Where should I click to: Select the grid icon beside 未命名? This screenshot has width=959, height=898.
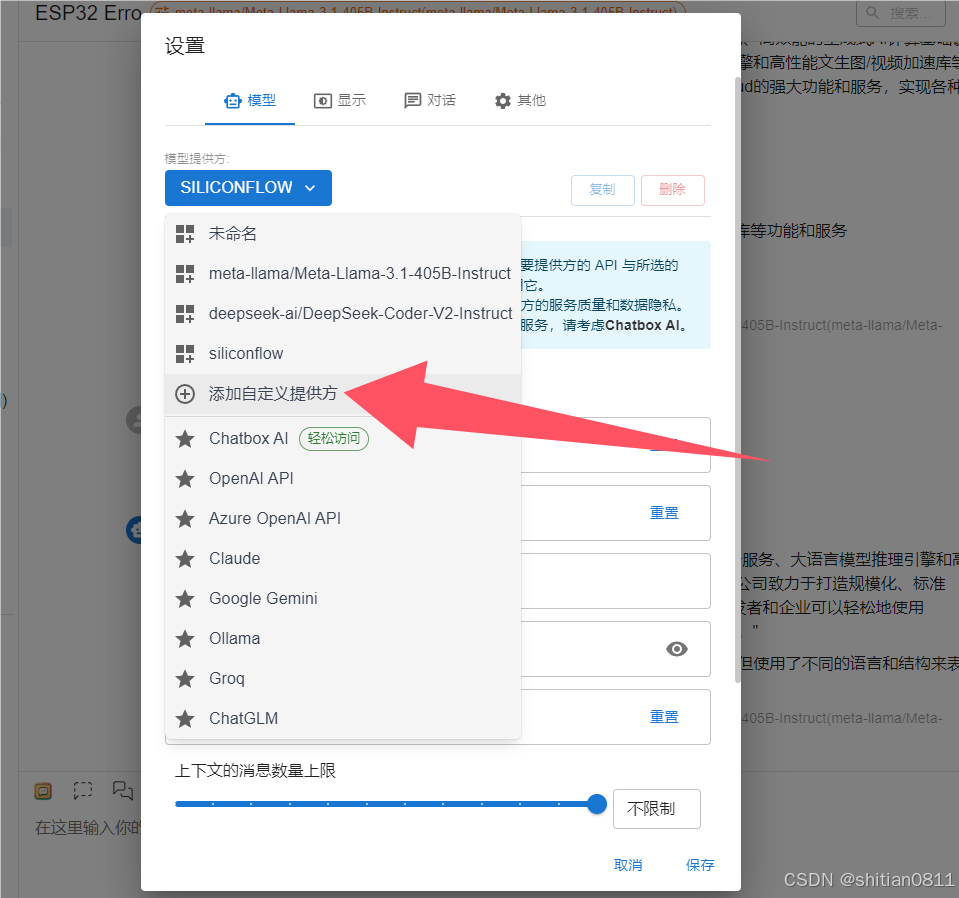[185, 234]
